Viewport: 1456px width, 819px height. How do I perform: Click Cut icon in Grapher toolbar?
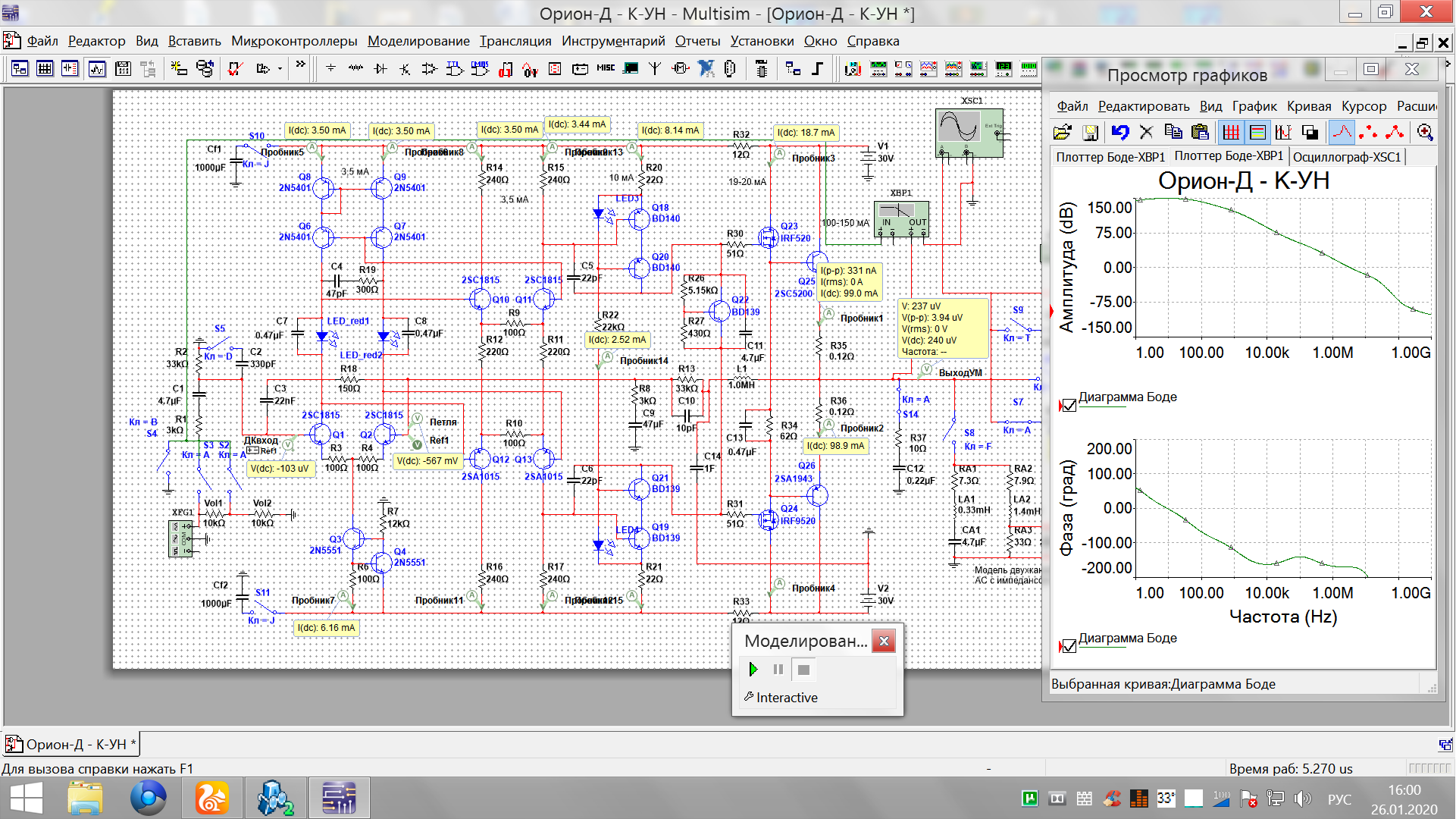pyautogui.click(x=1146, y=132)
